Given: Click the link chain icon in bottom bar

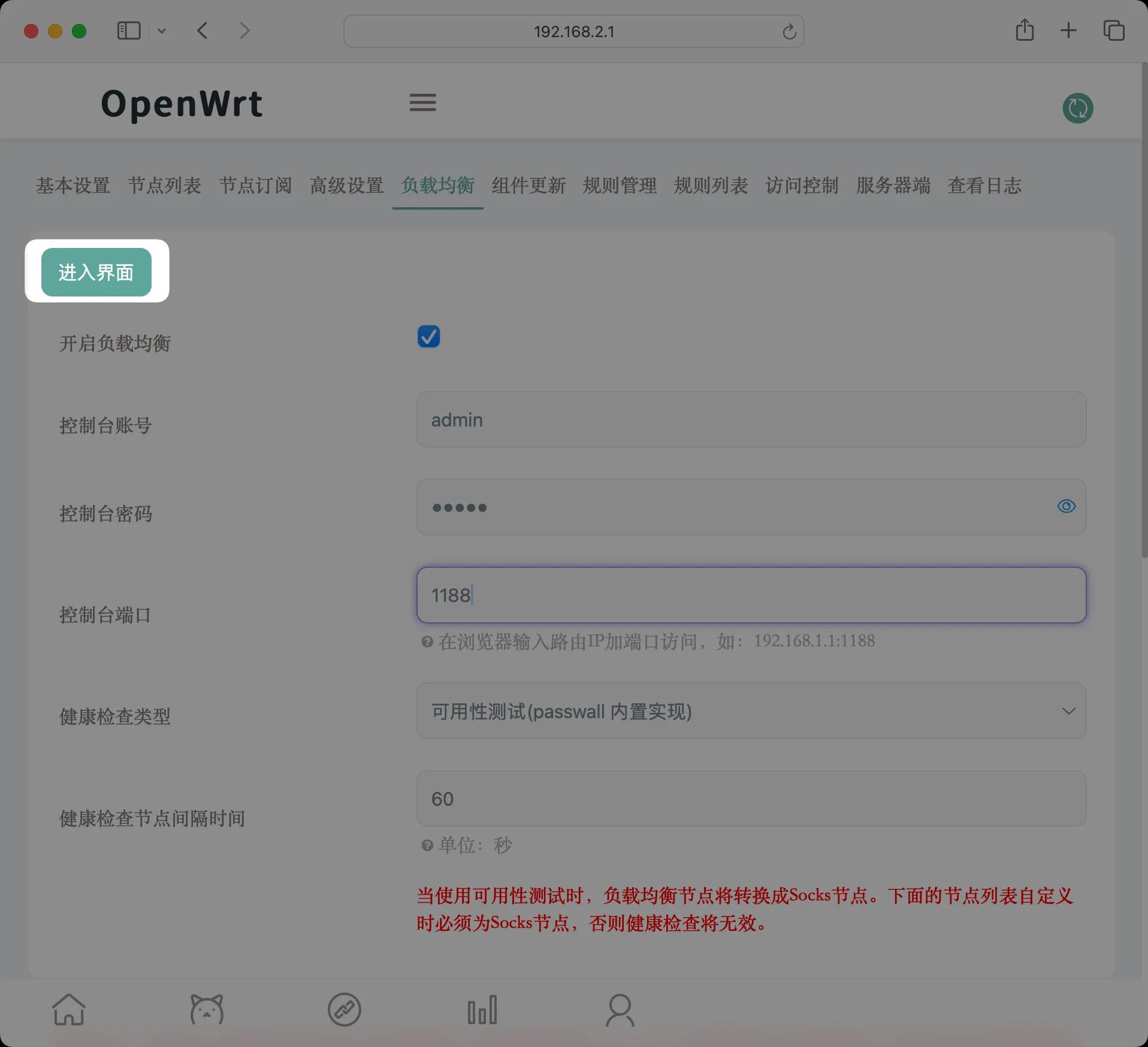Looking at the screenshot, I should [345, 1010].
